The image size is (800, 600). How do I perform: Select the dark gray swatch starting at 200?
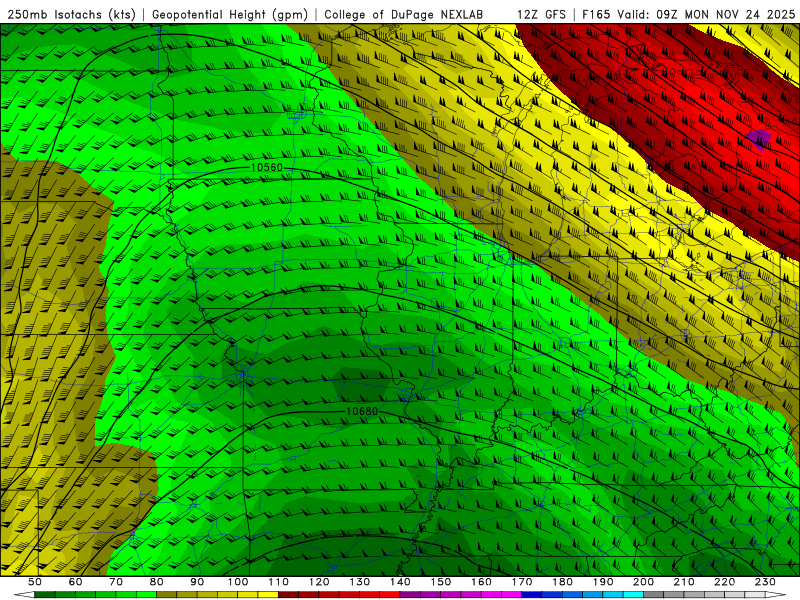click(654, 594)
